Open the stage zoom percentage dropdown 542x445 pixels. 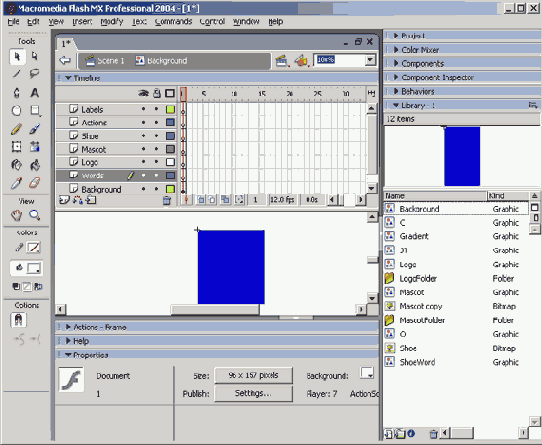click(370, 60)
